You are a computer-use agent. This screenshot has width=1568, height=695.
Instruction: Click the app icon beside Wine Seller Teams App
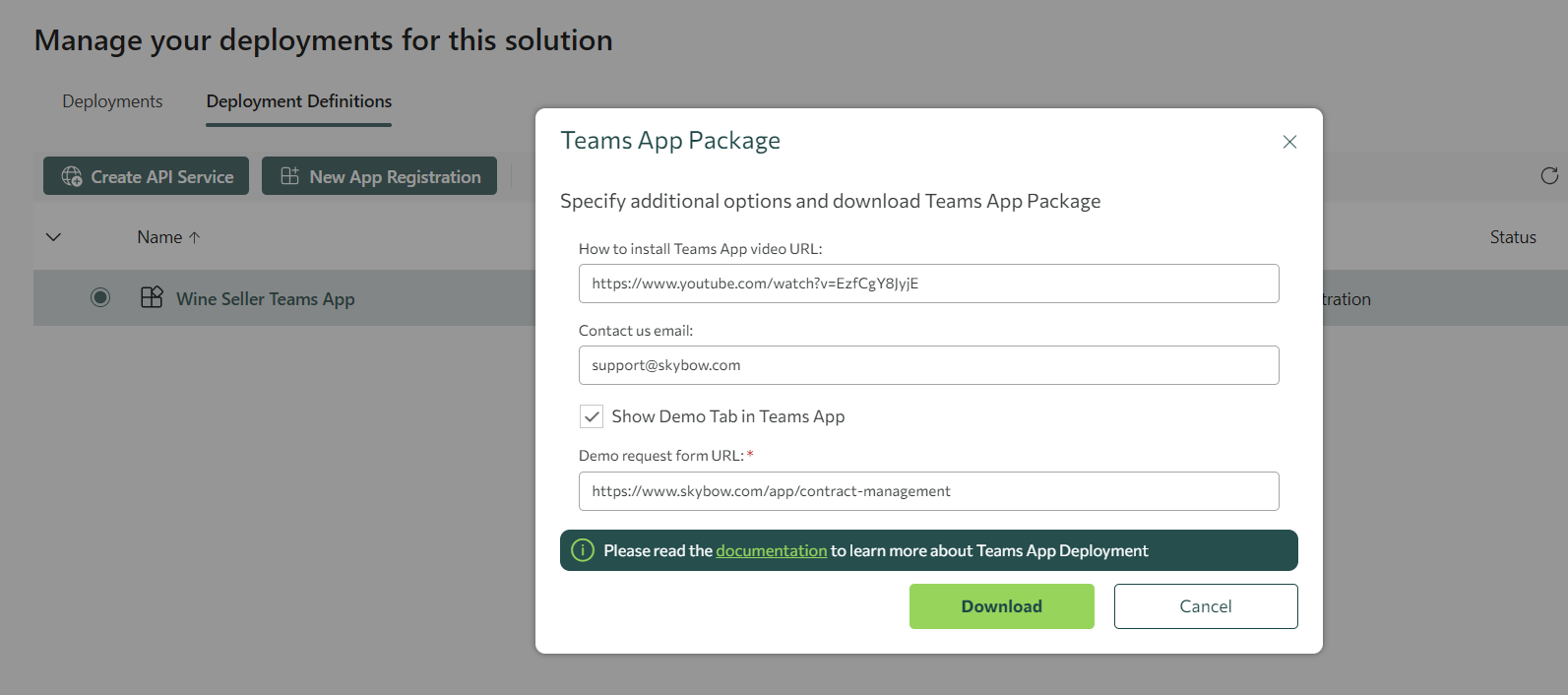click(152, 297)
